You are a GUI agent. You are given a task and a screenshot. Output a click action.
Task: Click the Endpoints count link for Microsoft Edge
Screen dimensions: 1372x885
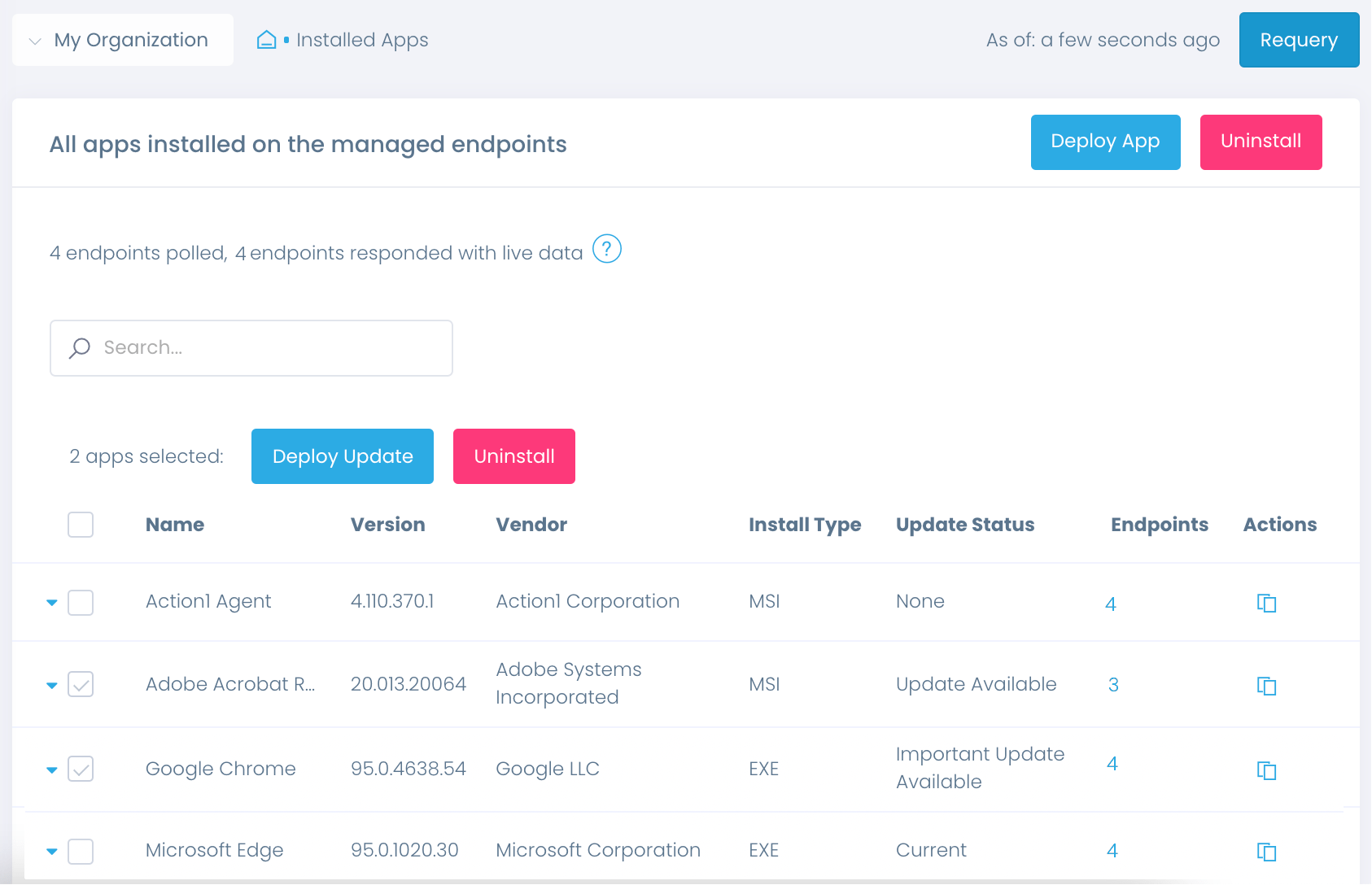click(1112, 850)
